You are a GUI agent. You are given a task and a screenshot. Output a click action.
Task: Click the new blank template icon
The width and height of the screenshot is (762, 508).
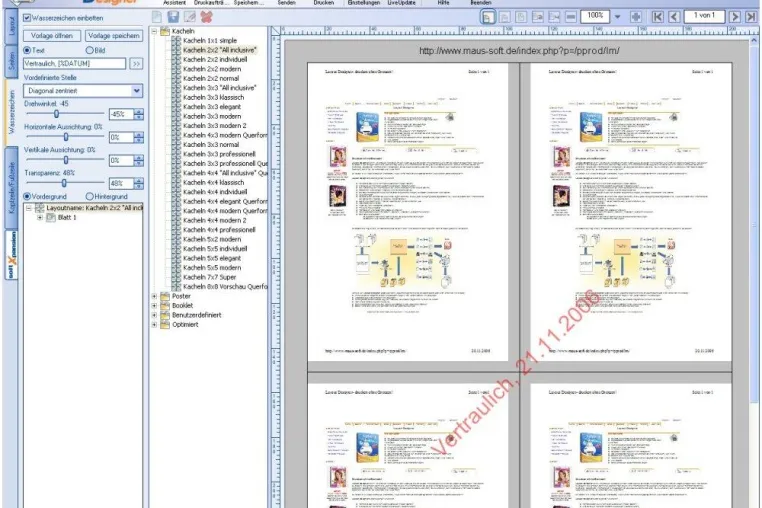point(157,17)
